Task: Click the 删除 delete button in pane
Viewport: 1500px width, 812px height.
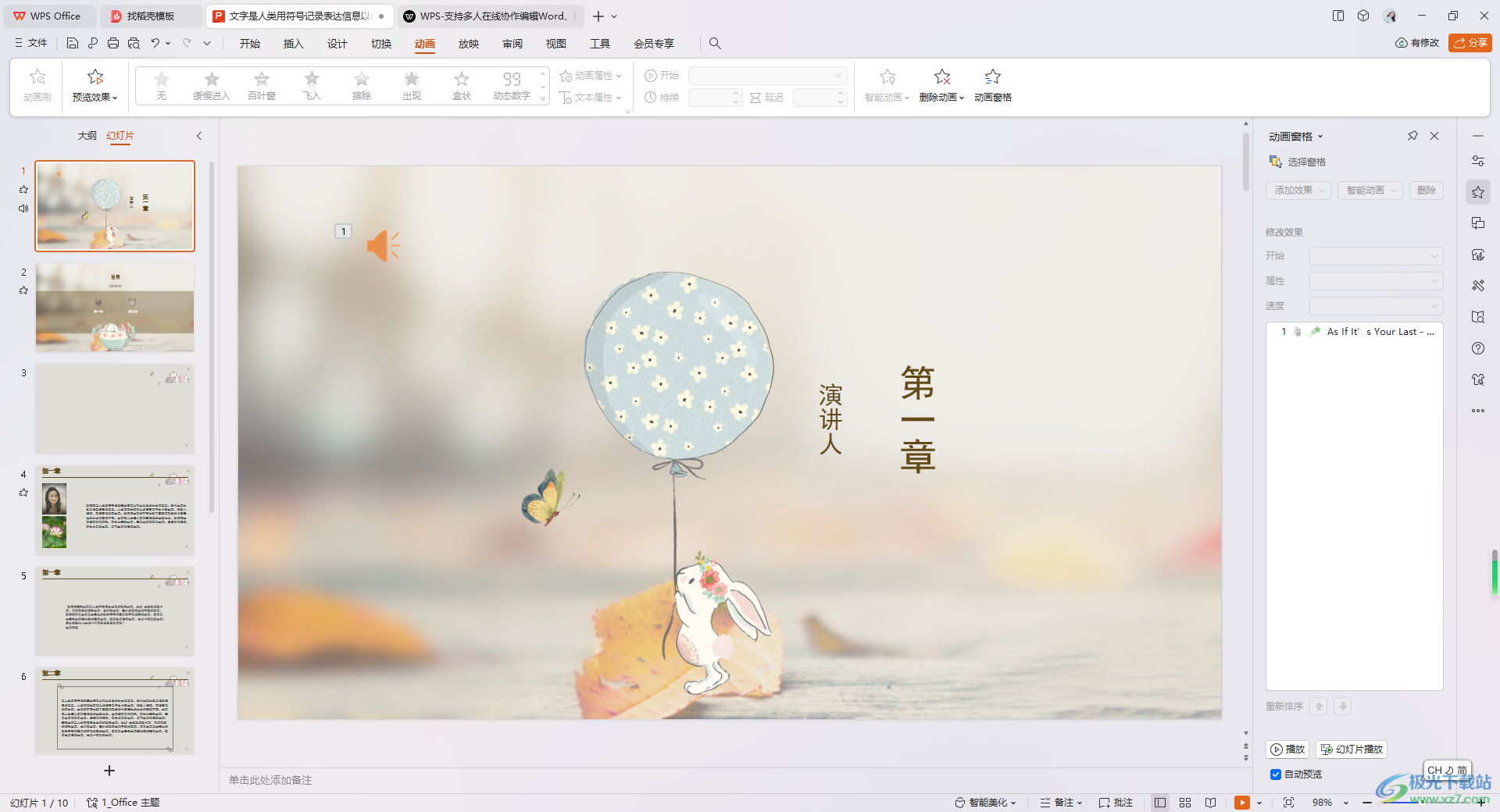Action: click(1427, 191)
